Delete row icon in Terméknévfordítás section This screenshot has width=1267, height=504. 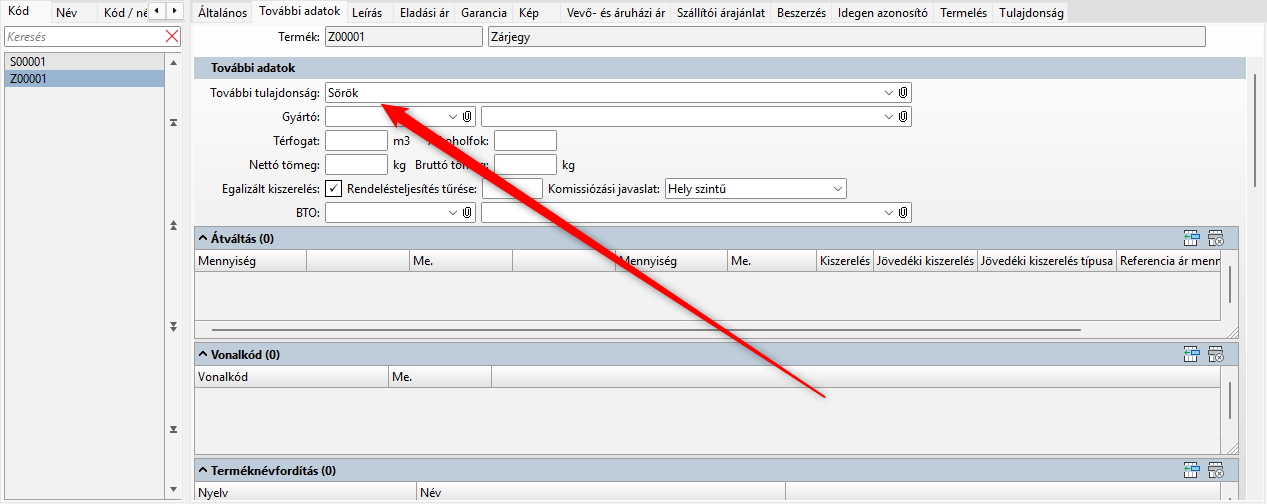tap(1216, 469)
